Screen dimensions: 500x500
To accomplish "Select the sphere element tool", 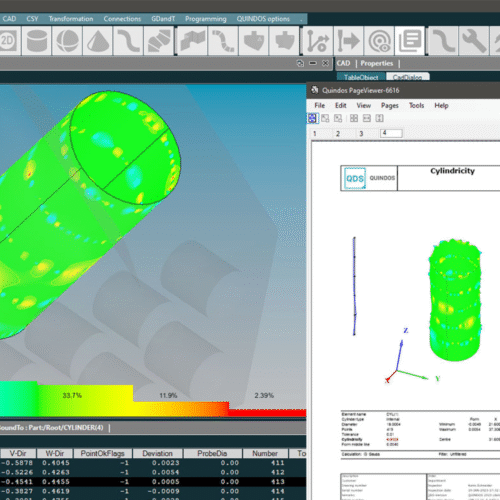I will pyautogui.click(x=67, y=41).
